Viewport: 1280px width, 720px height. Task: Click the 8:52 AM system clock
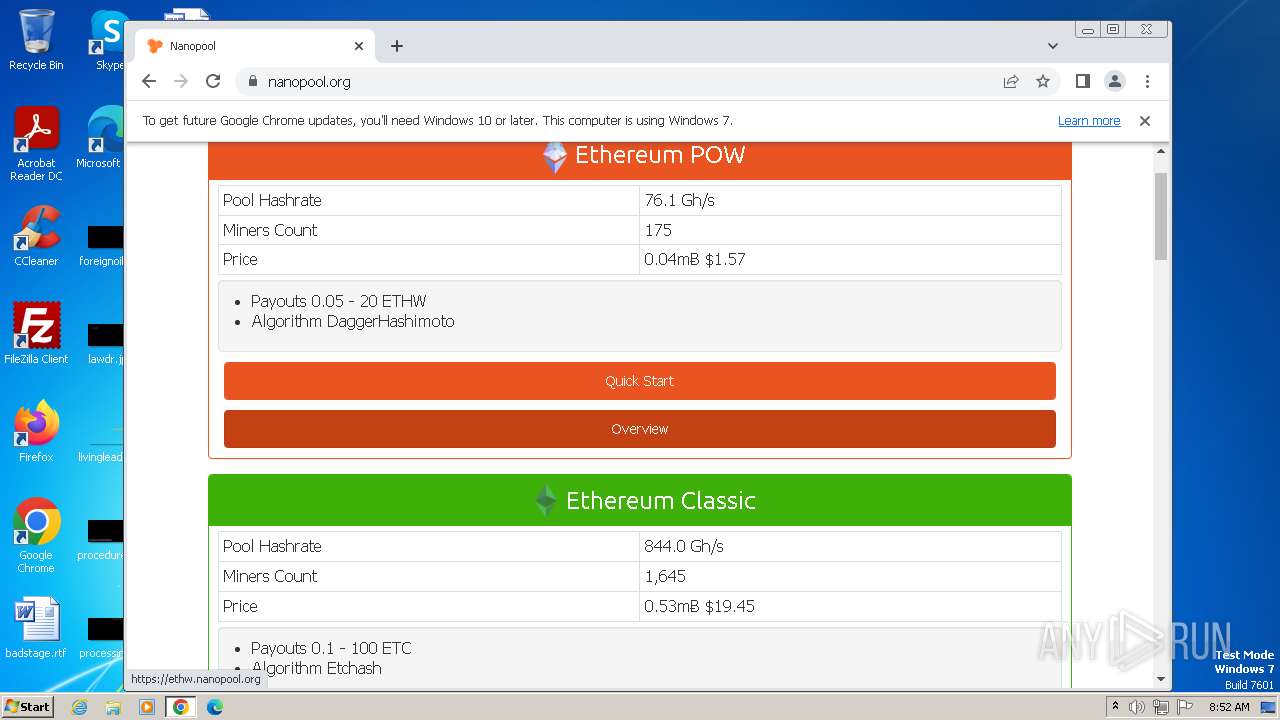pyautogui.click(x=1230, y=707)
